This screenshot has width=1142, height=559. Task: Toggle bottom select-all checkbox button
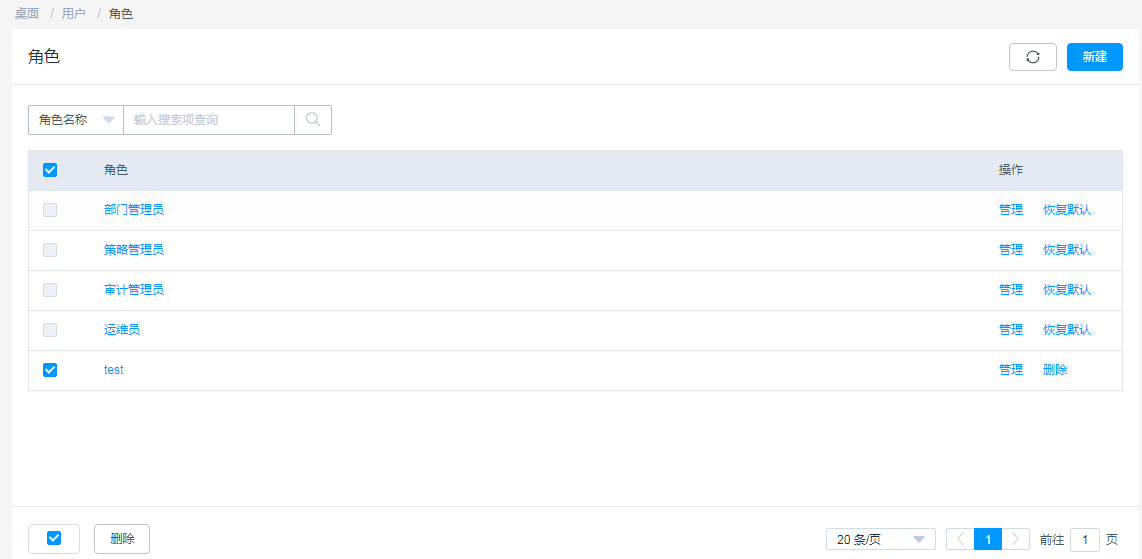[x=54, y=539]
